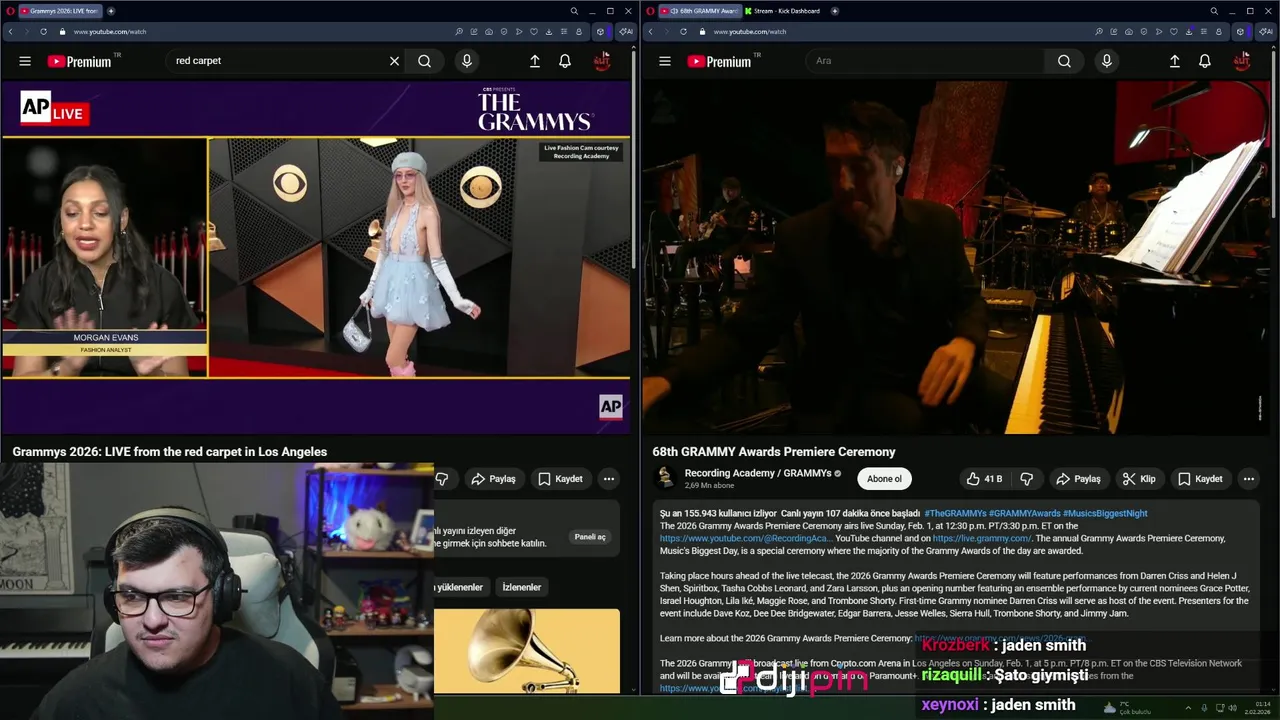Open the left YouTube hamburger menu

25,61
